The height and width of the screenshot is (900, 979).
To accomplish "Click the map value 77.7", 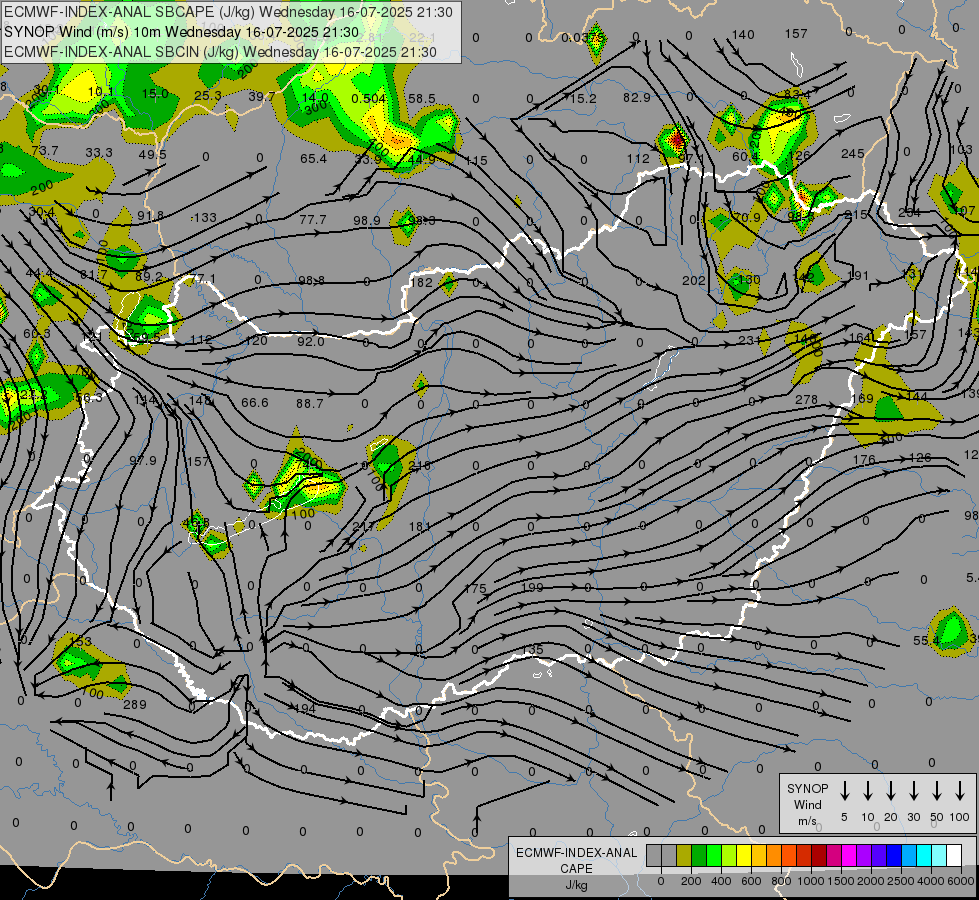I will (313, 219).
